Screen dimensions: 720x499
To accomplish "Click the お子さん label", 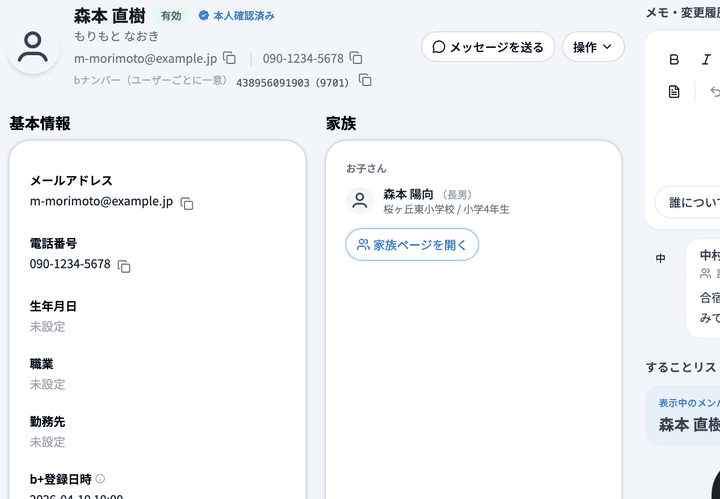I will (x=366, y=168).
